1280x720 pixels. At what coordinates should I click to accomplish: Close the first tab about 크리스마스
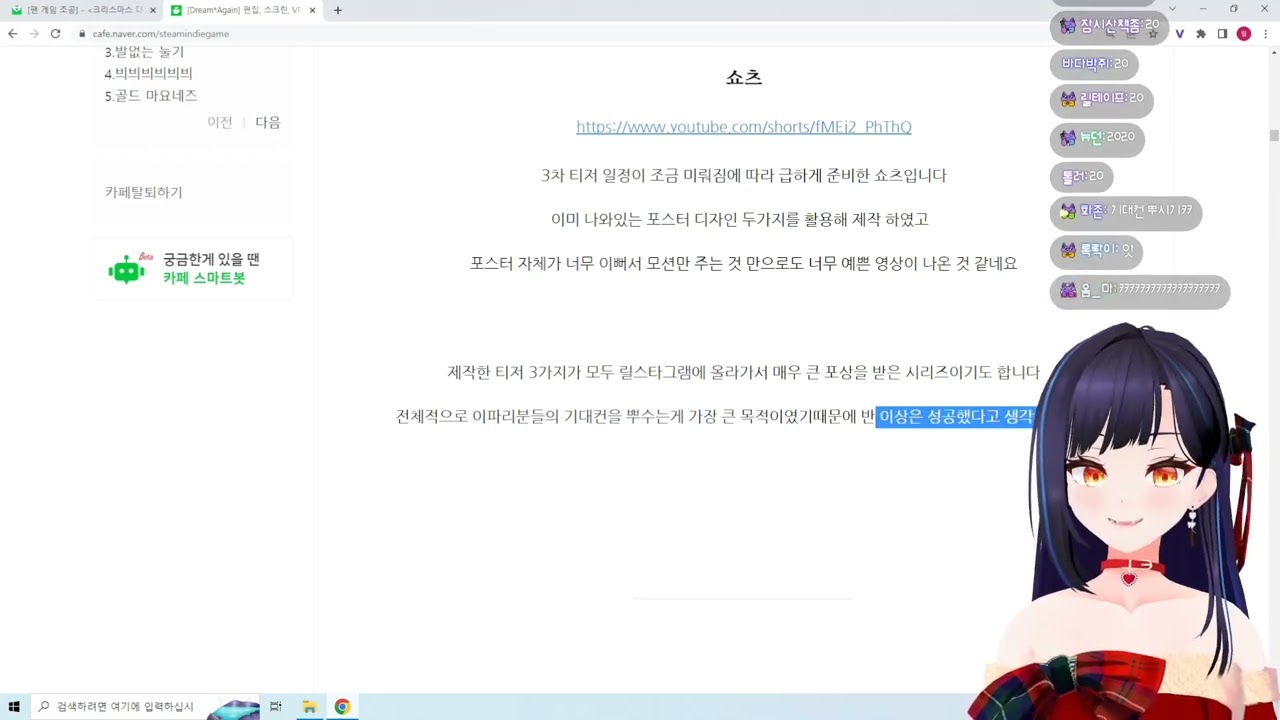click(153, 10)
